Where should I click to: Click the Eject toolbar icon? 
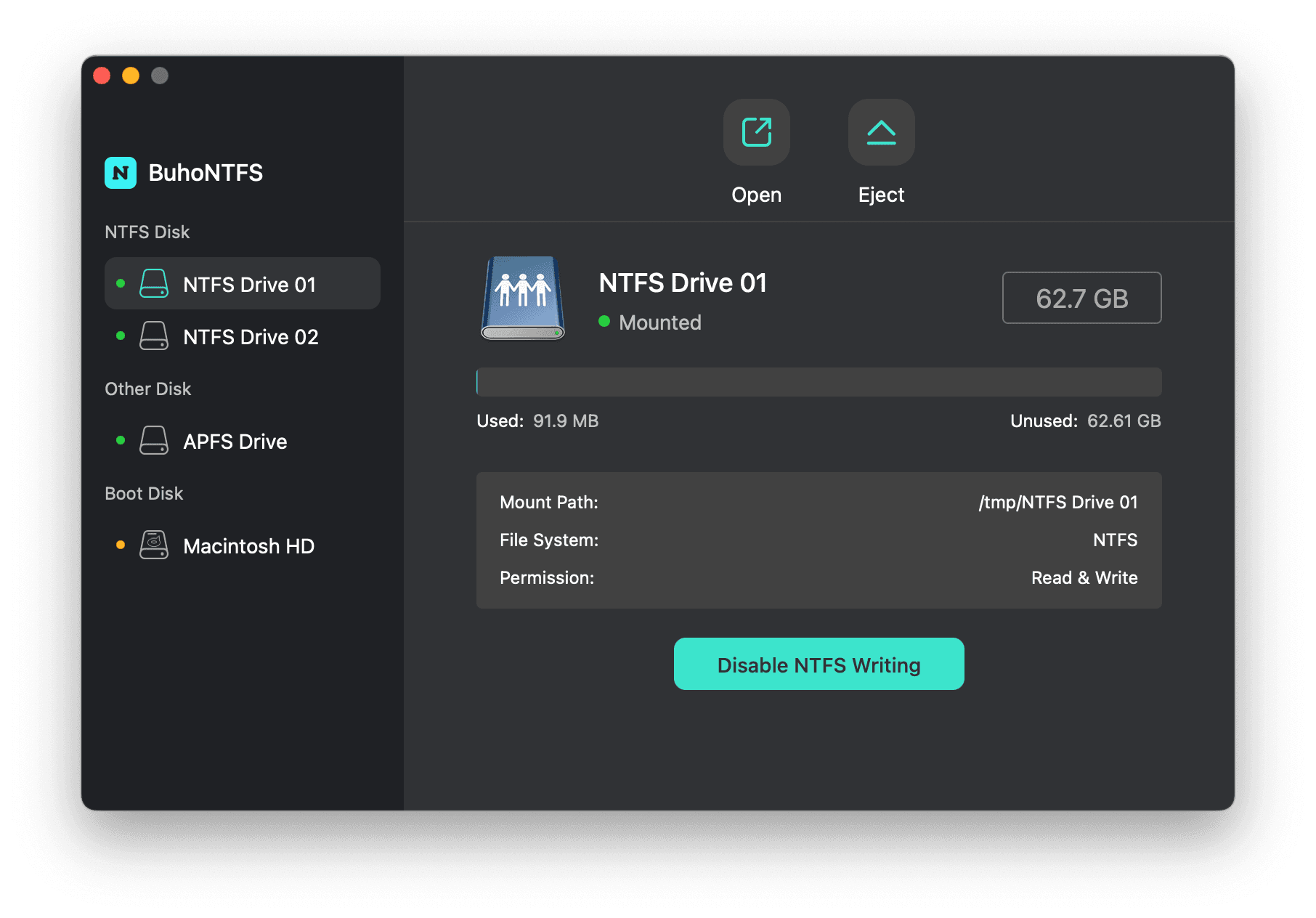pos(880,132)
